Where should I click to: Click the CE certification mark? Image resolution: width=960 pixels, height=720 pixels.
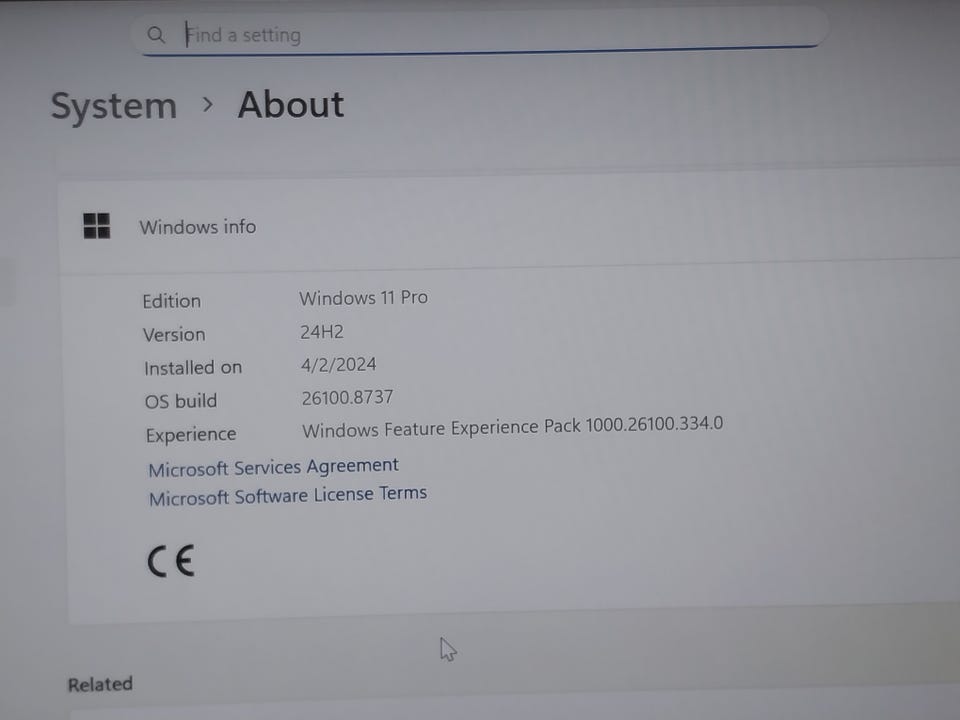(x=171, y=561)
